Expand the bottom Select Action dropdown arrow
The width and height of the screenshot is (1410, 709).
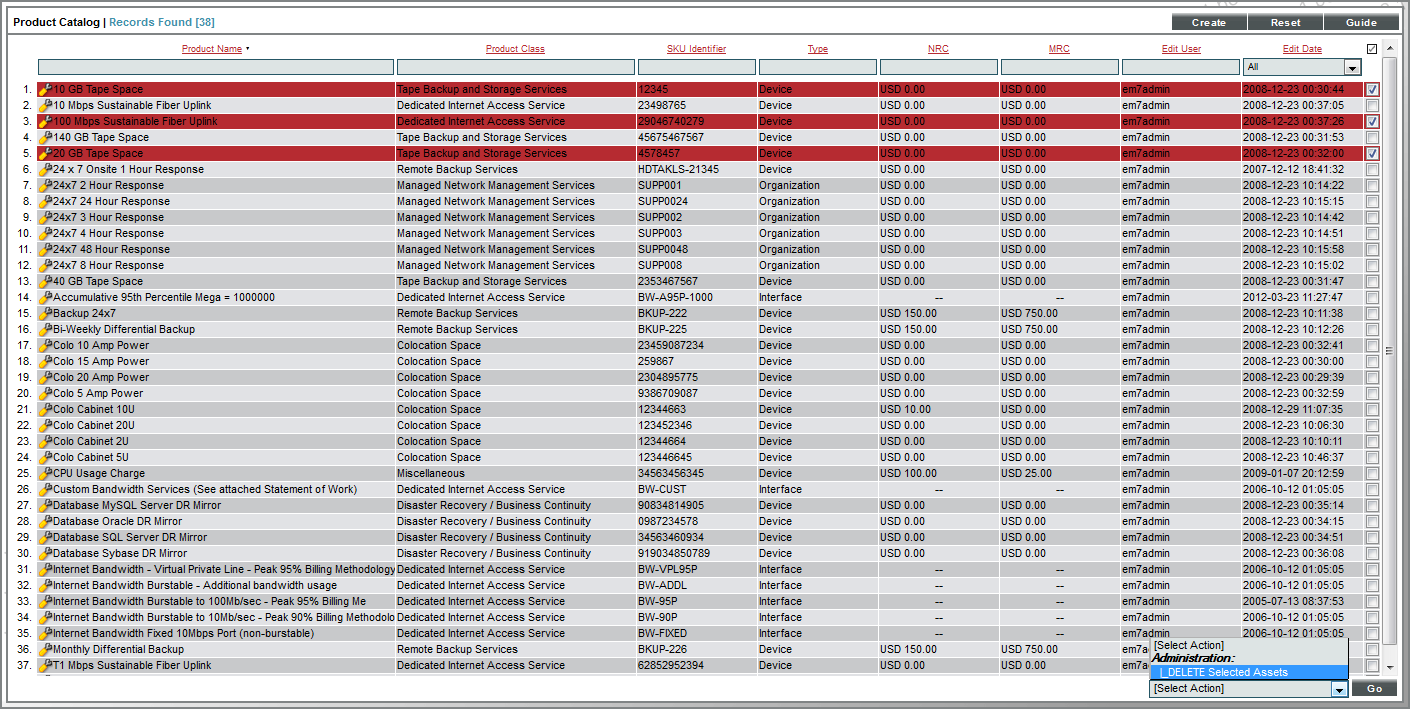pos(1339,689)
